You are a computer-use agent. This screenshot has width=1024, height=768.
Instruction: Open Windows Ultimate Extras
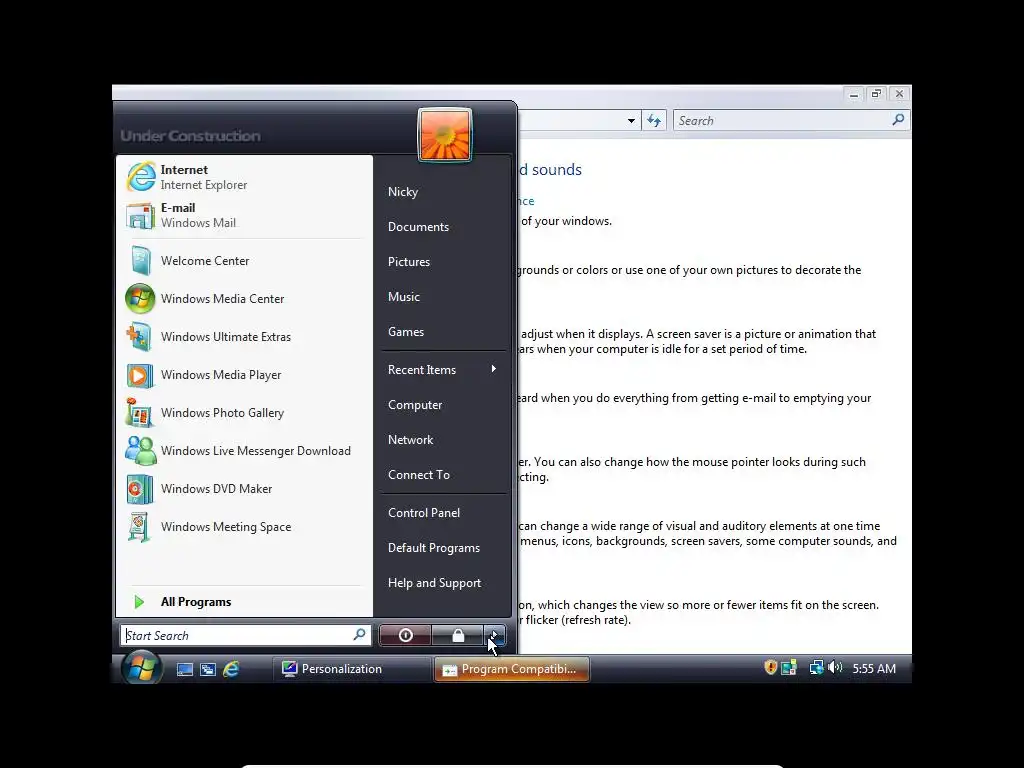tap(242, 337)
